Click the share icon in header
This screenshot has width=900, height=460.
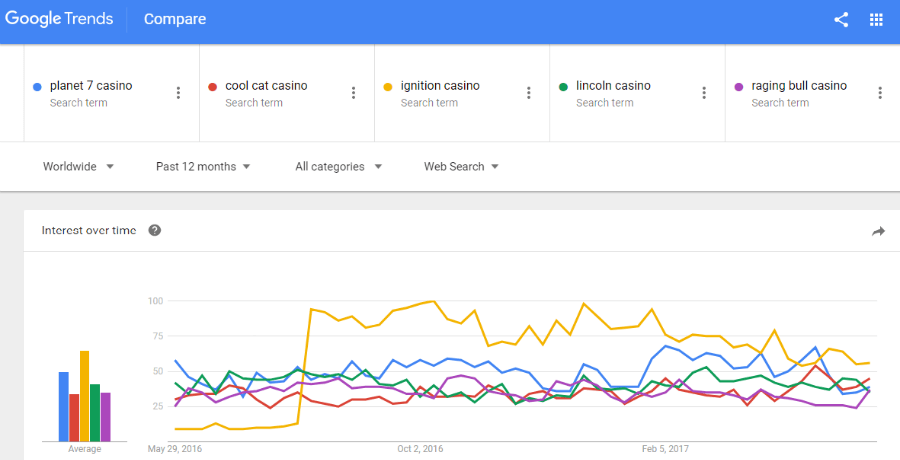pos(841,20)
